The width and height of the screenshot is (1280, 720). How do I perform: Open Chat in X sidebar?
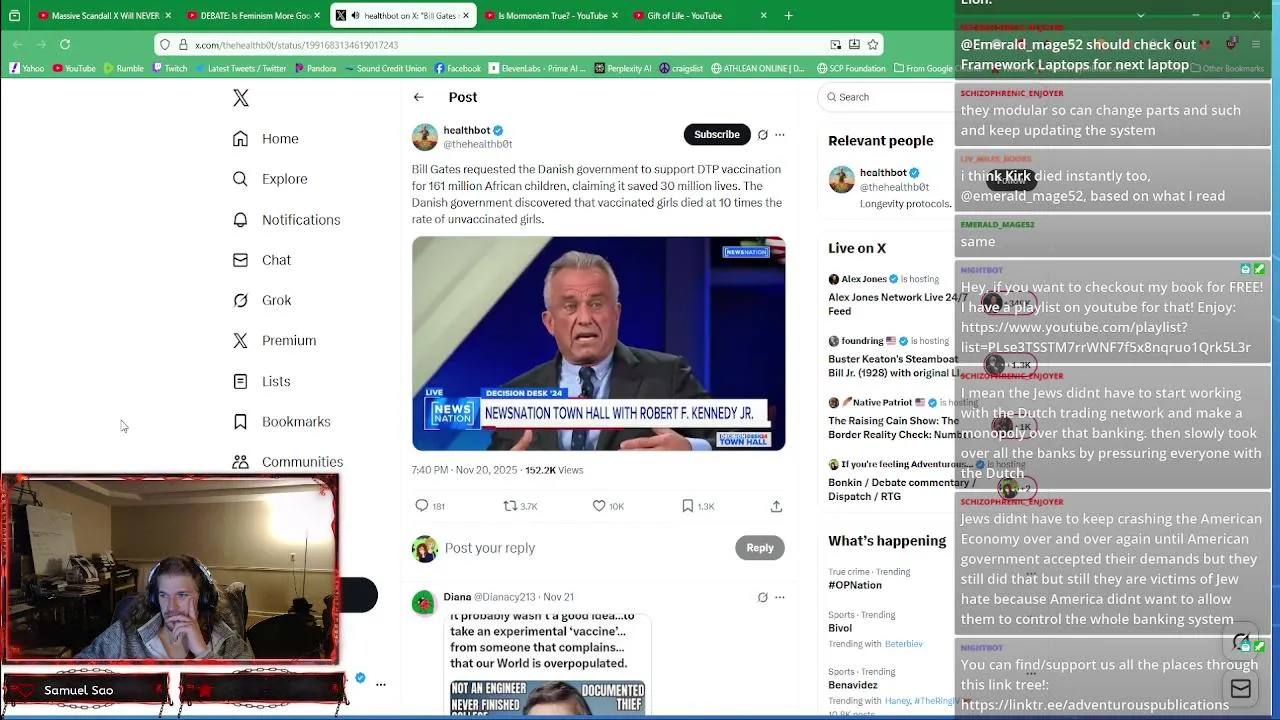tap(261, 260)
